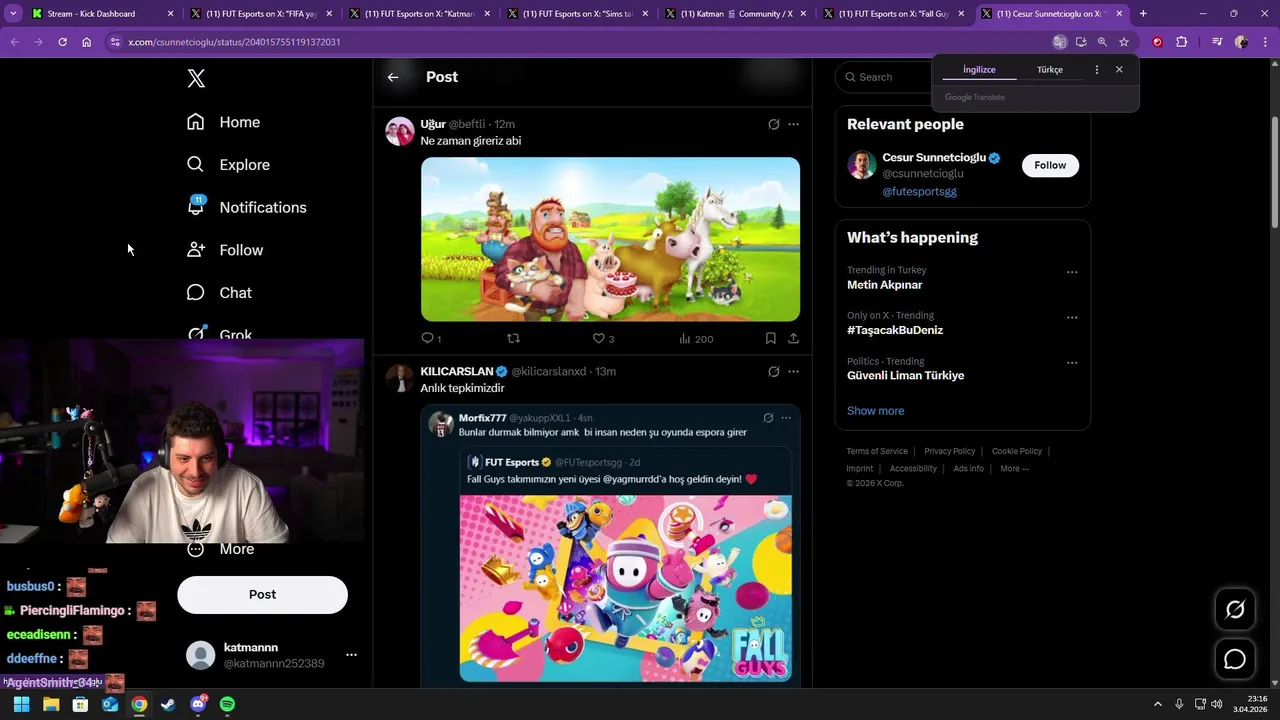Open katmannn account options menu
The height and width of the screenshot is (720, 1280).
(351, 655)
